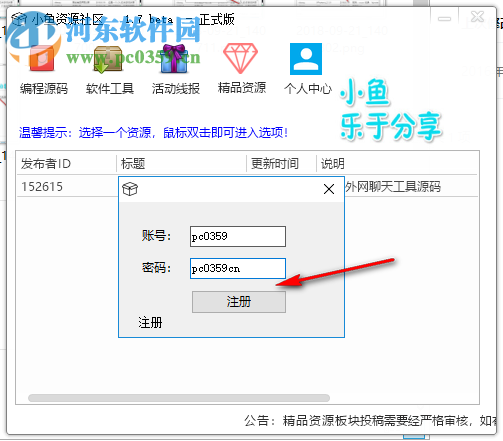503x441 pixels.
Task: Open the 个人中心 user profile section
Action: [x=308, y=69]
